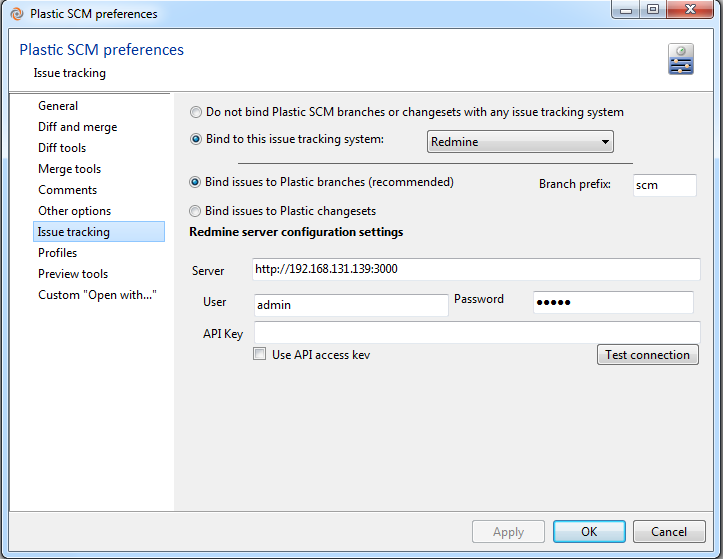Open the Redmine issue tracker dropdown
The height and width of the screenshot is (559, 723).
[520, 142]
